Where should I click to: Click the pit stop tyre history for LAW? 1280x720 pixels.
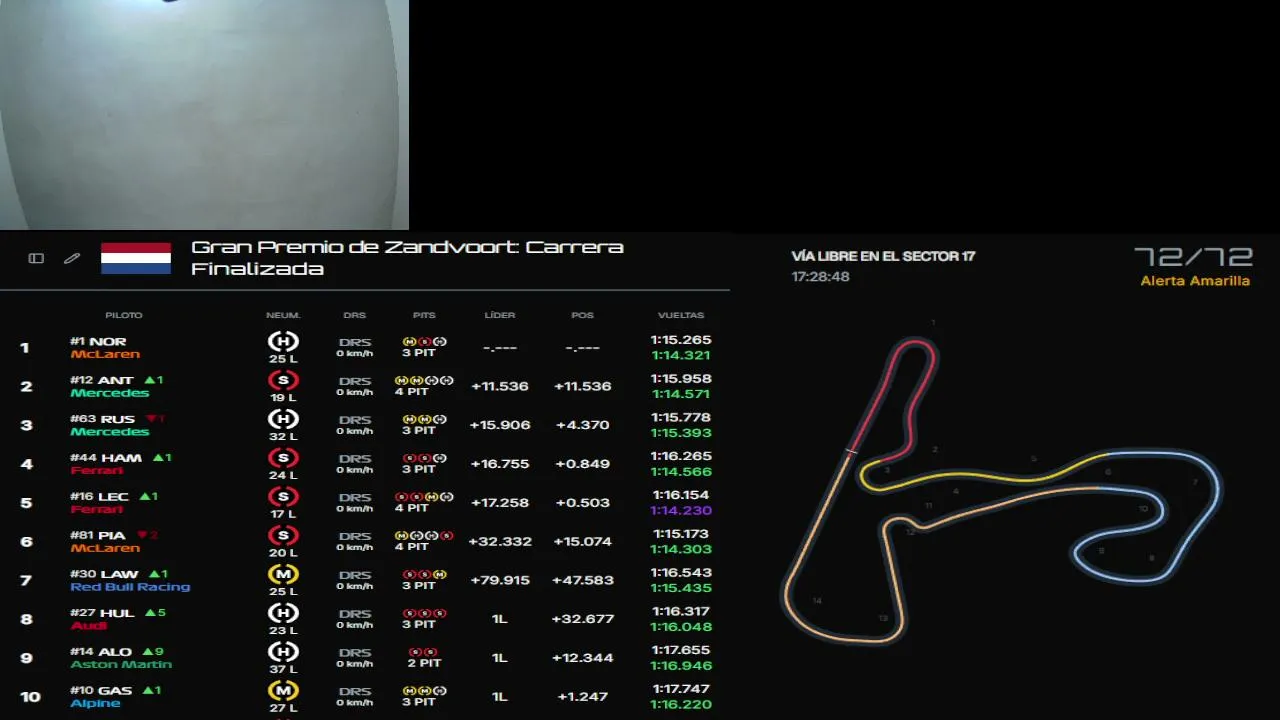pos(424,575)
